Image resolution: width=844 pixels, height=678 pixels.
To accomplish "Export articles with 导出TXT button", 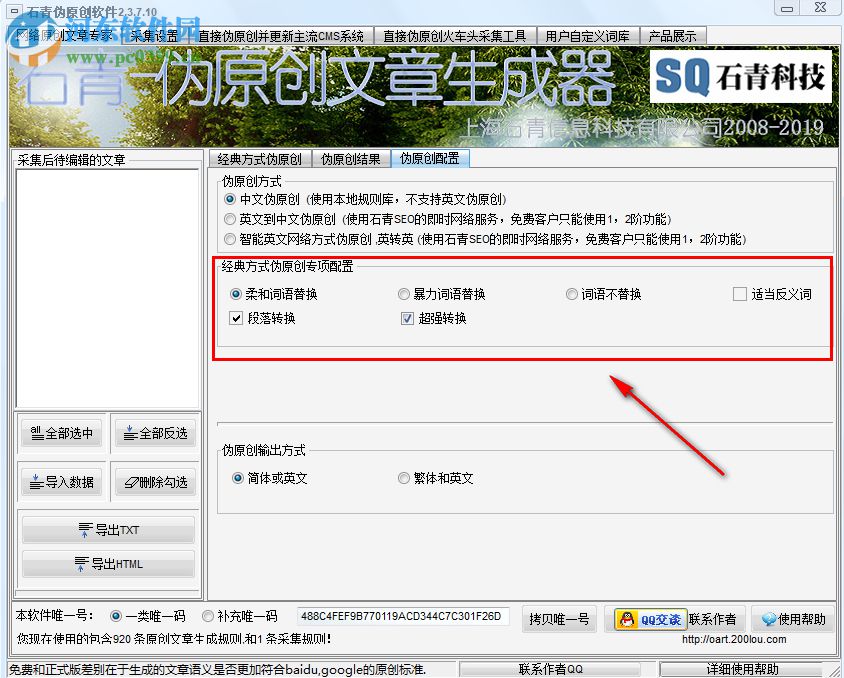I will click(x=108, y=530).
